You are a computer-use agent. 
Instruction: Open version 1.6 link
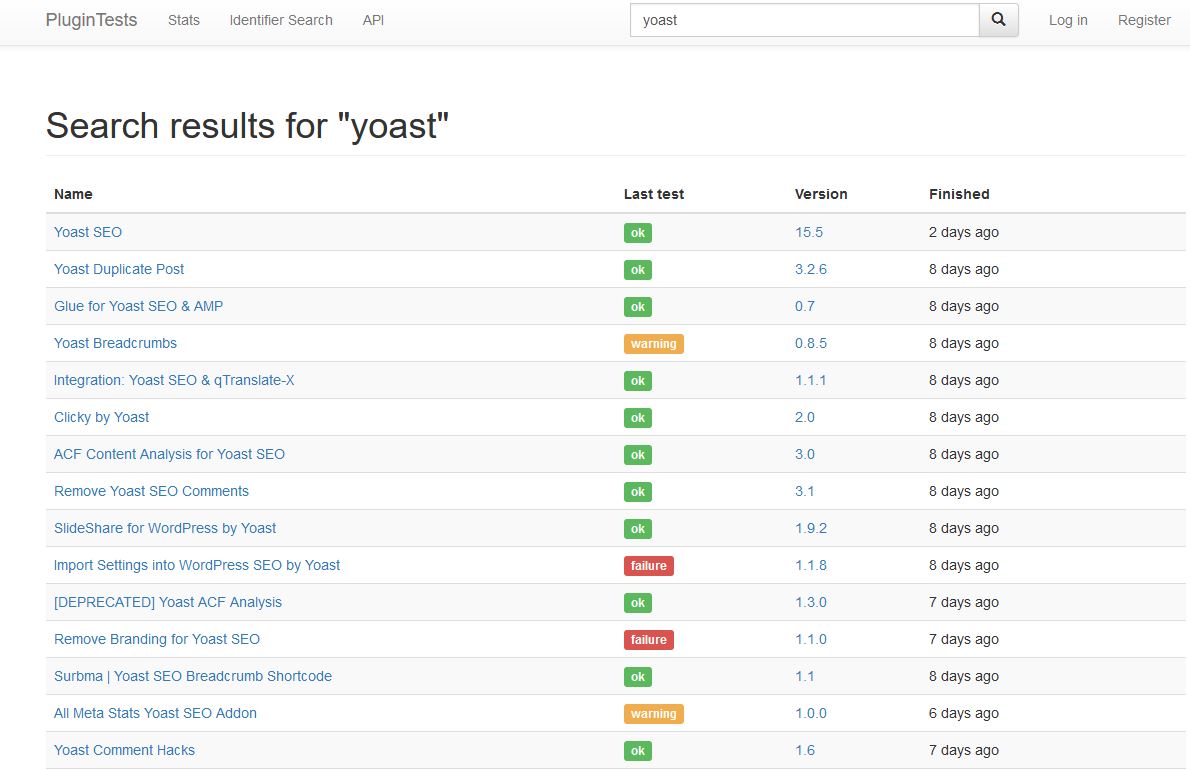pyautogui.click(x=804, y=750)
